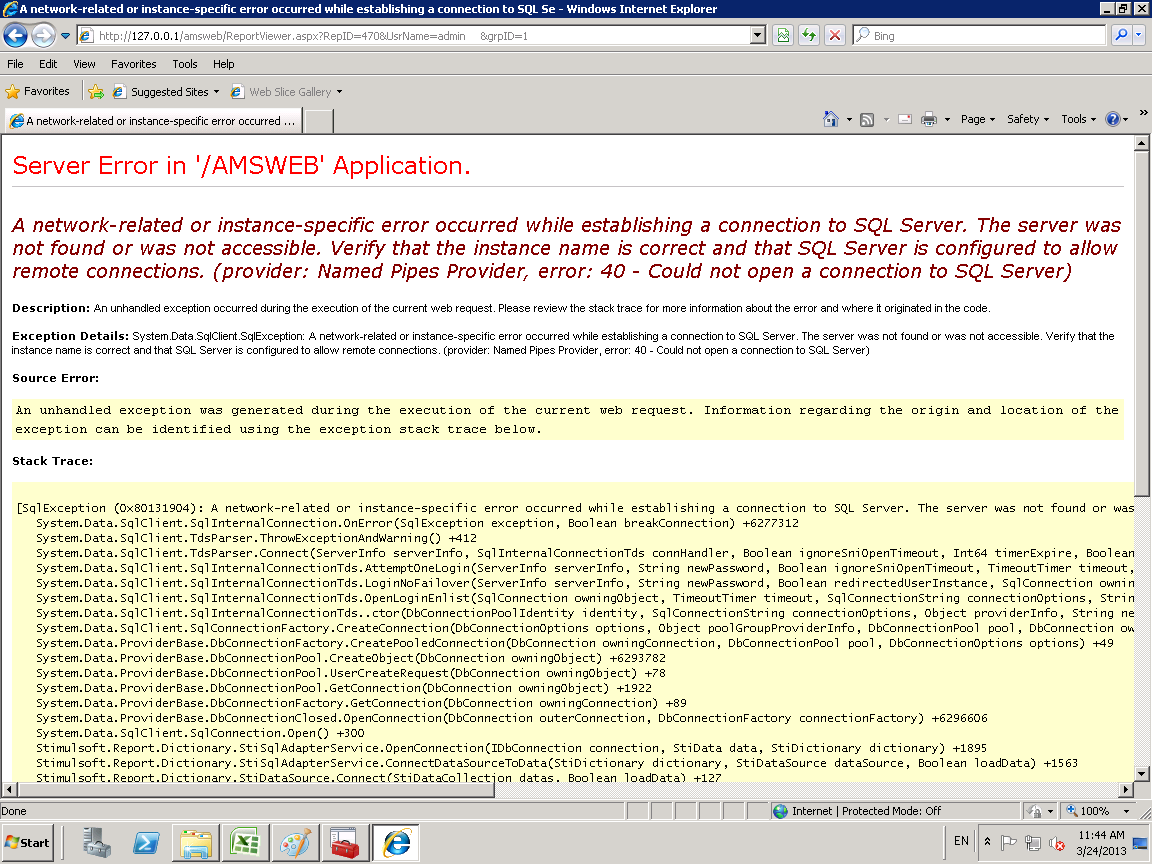Open Excel from taskbar

(245, 843)
